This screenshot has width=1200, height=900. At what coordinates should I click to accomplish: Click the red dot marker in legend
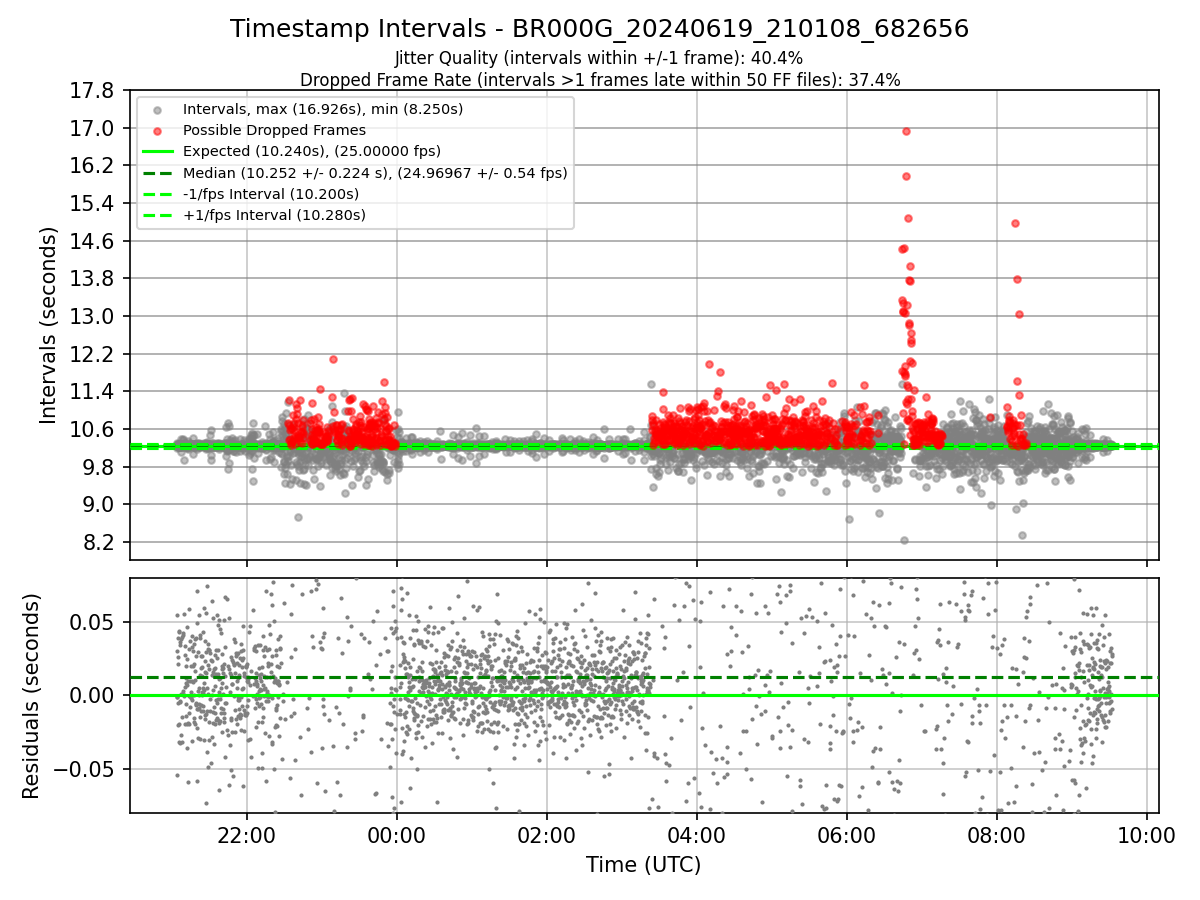click(157, 130)
